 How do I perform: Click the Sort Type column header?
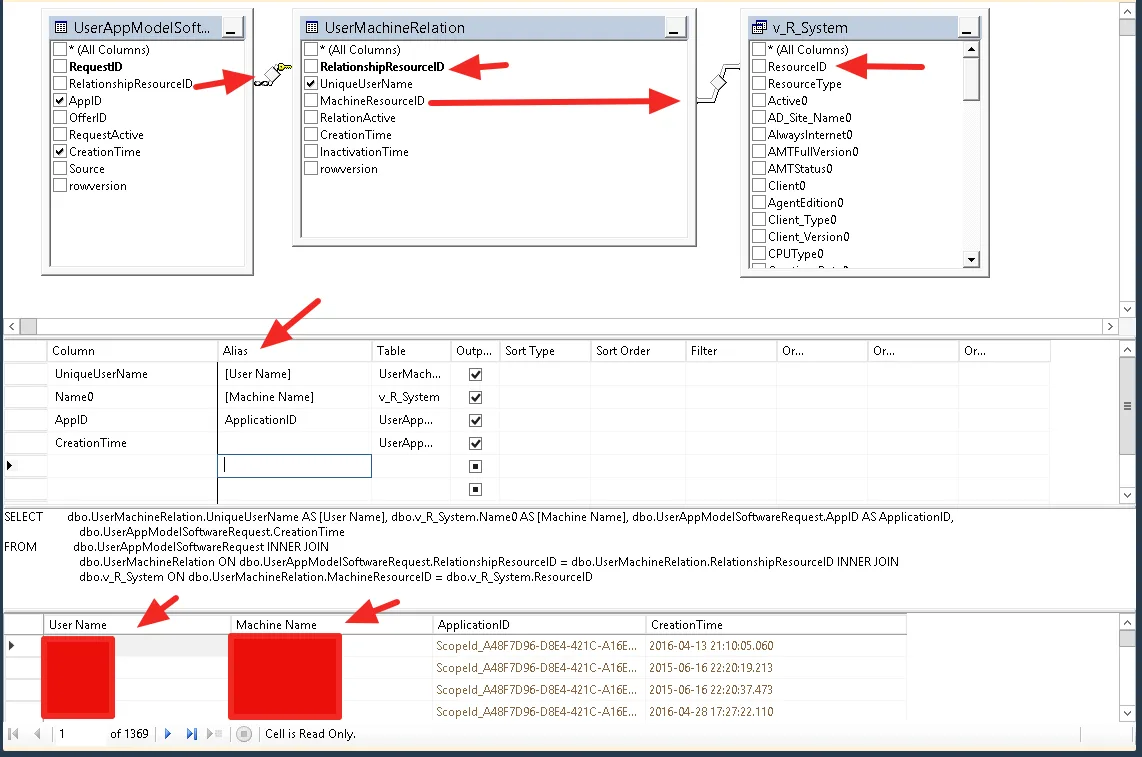[546, 350]
